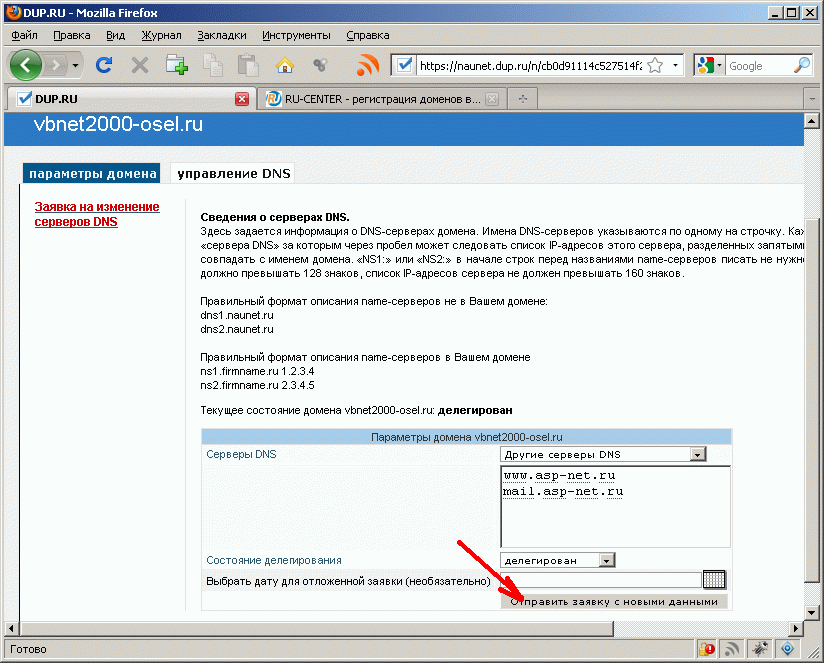Reload the page with the blue refresh icon
The width and height of the screenshot is (824, 663).
104,65
